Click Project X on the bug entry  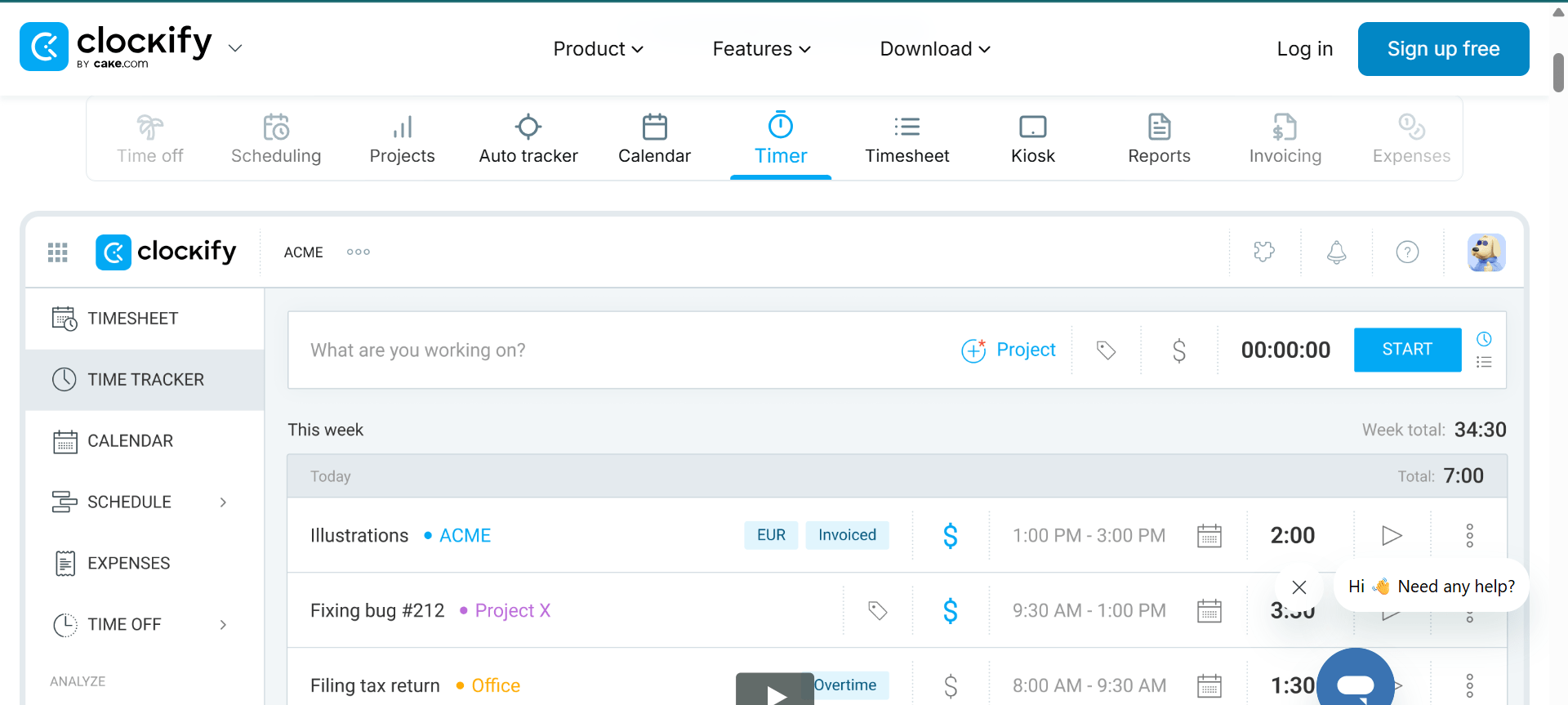tap(506, 611)
